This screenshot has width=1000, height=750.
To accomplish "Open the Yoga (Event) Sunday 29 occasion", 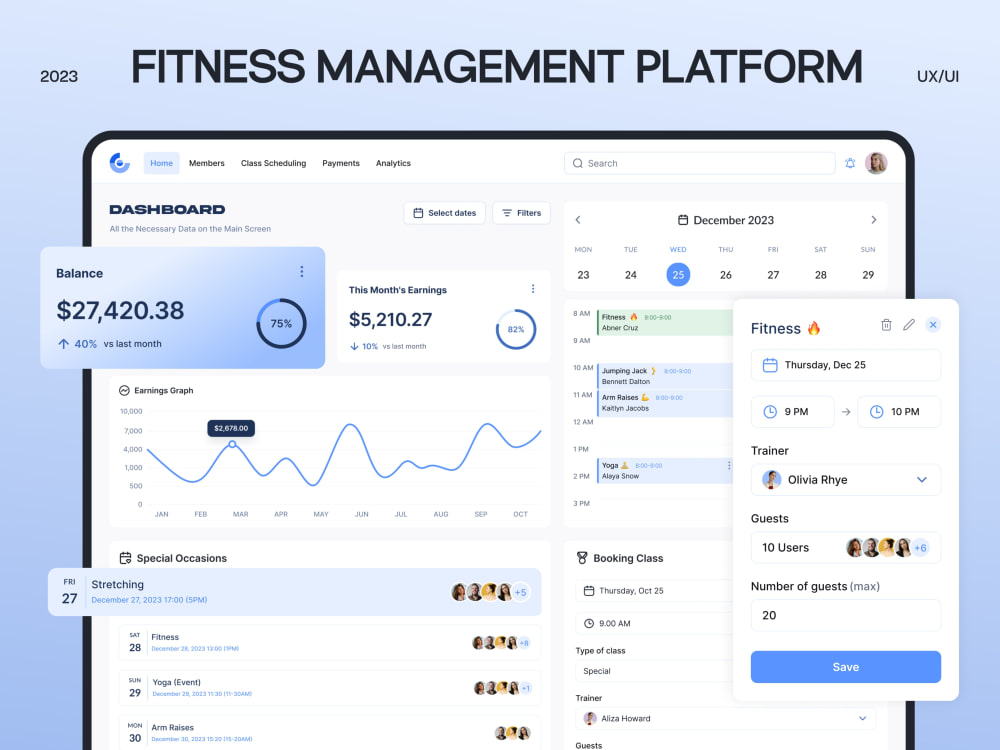I will (x=330, y=688).
